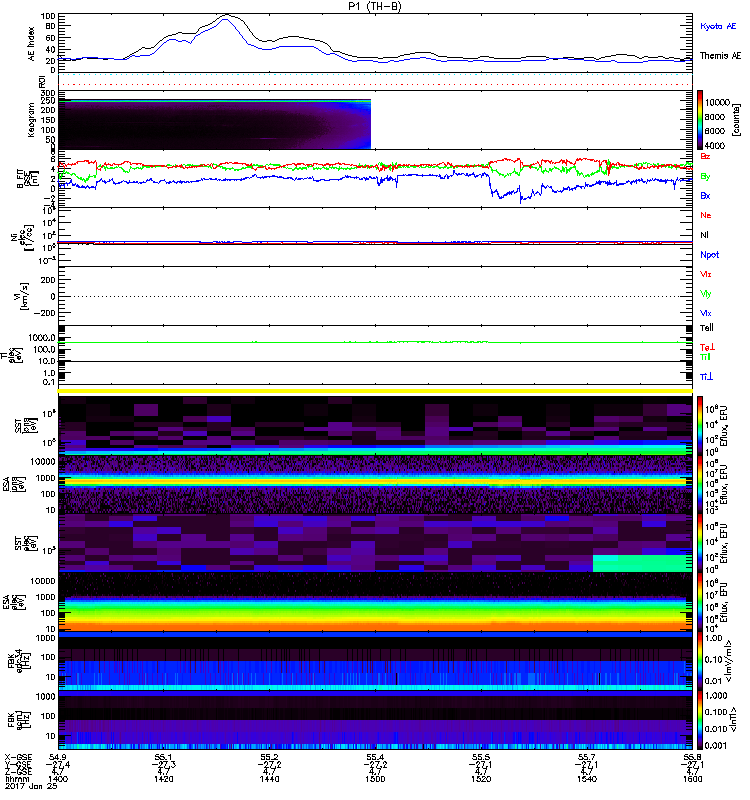Click the 1500 time tick label
Image resolution: width=750 pixels, height=800 pixels.
(375, 779)
